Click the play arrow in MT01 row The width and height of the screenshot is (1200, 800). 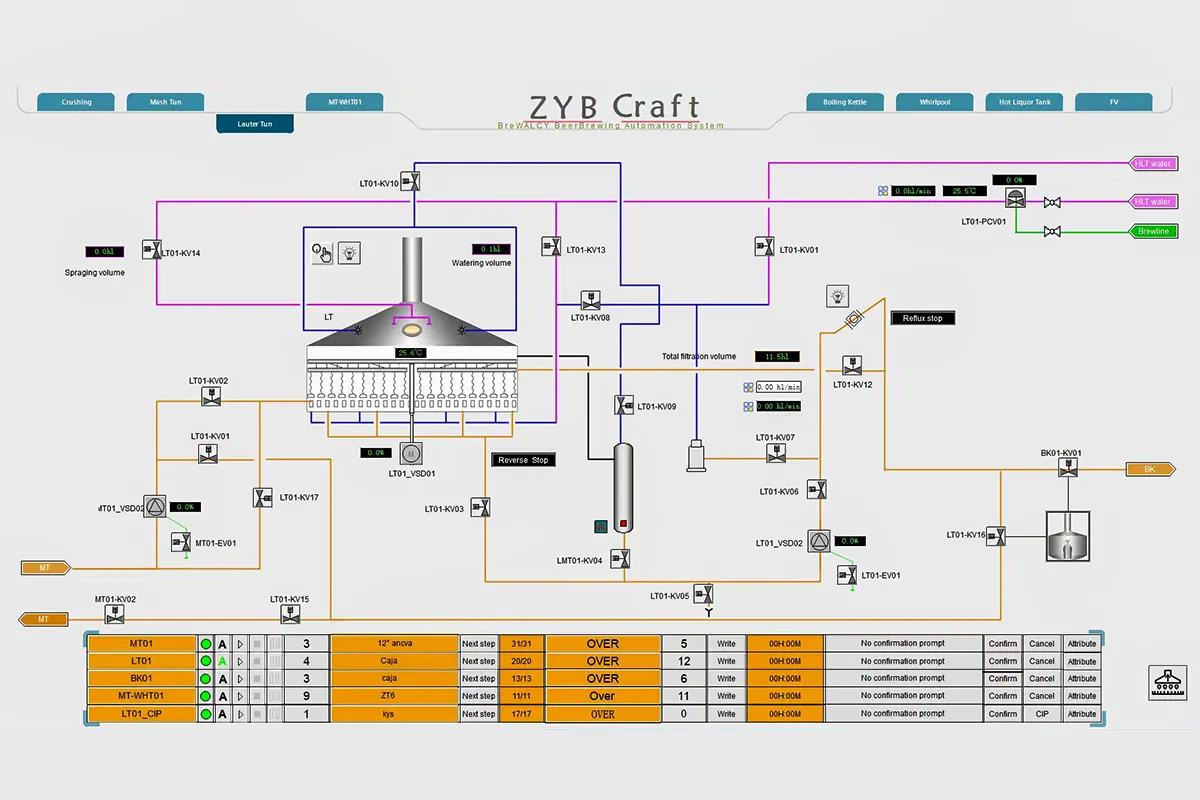(240, 644)
